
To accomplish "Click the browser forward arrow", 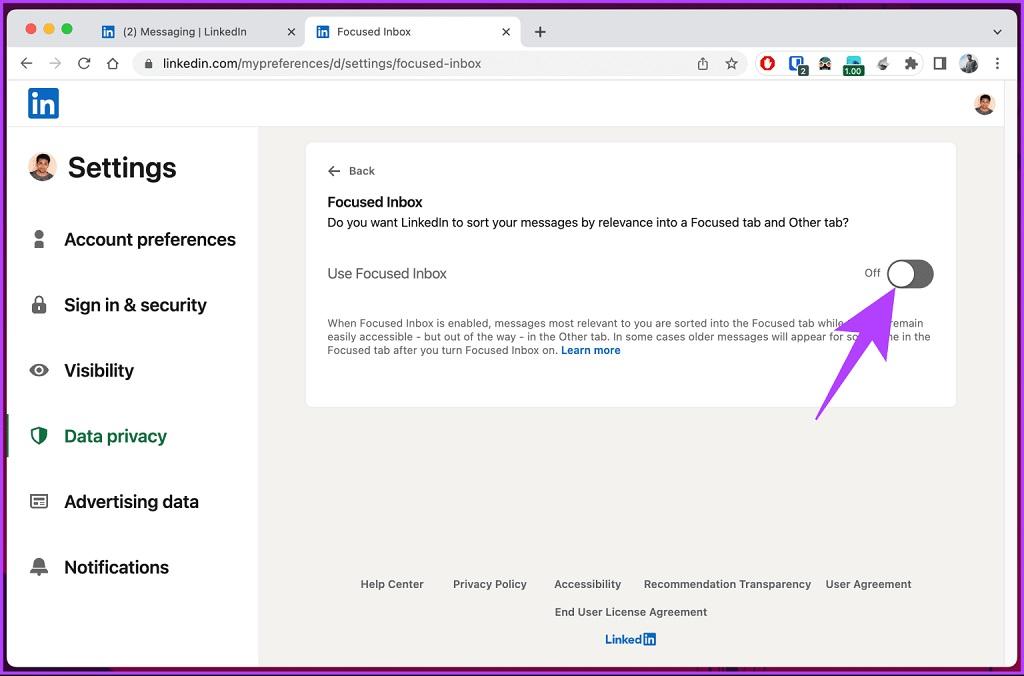I will (x=56, y=63).
